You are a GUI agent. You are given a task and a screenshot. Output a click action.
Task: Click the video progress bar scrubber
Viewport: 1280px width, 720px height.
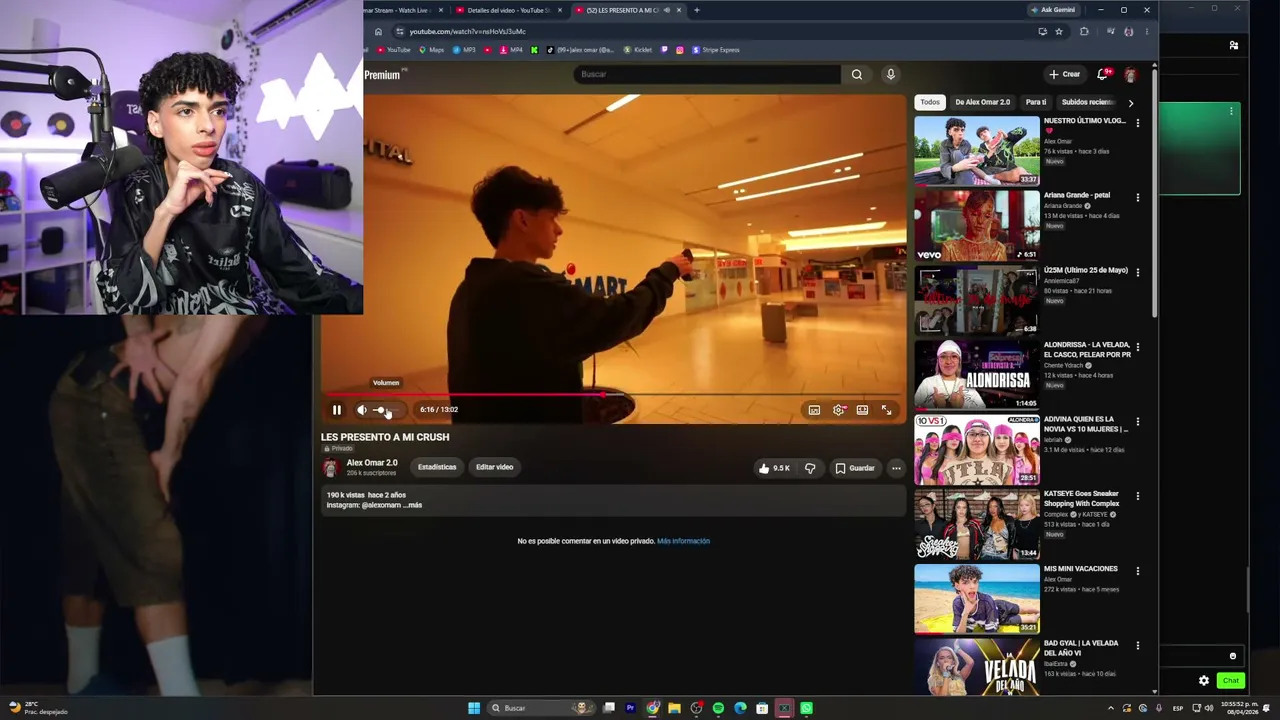[602, 395]
